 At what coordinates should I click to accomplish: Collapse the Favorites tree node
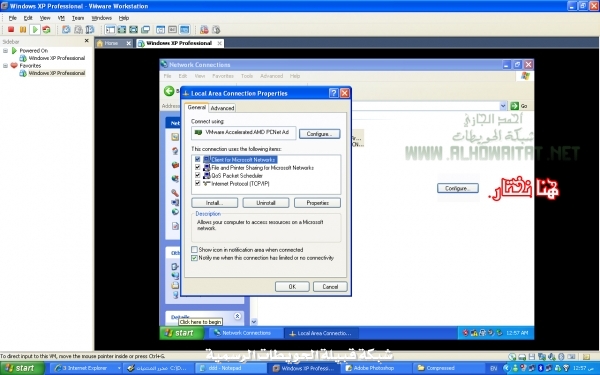[x=5, y=65]
